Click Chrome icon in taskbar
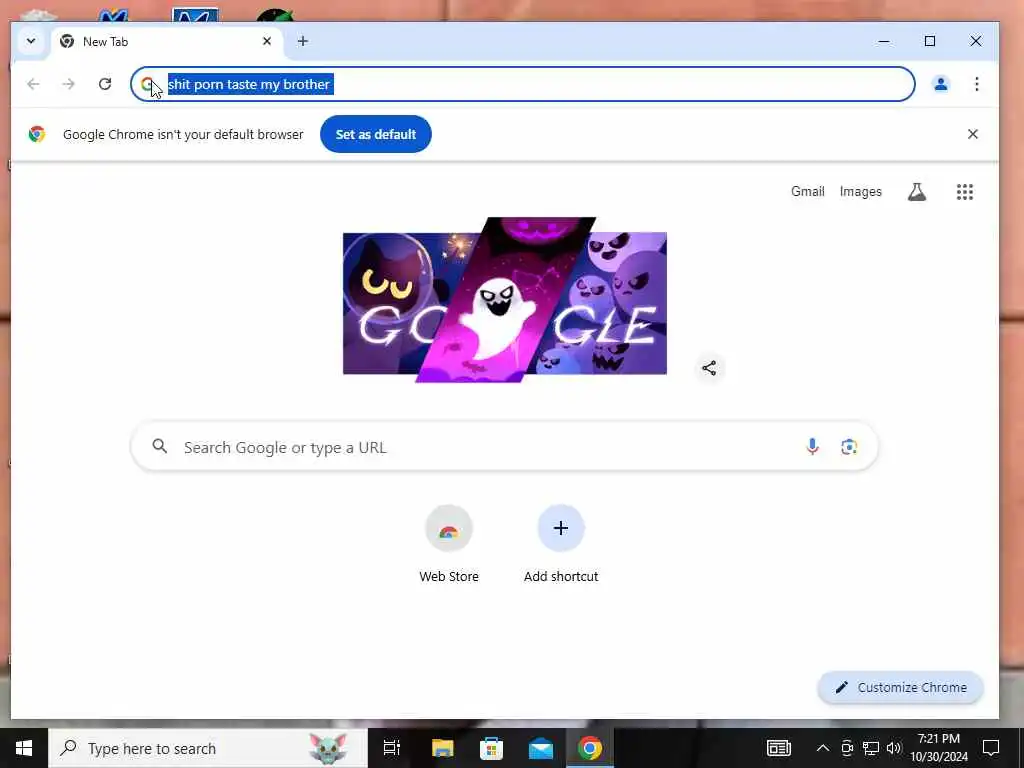1024x768 pixels. [x=590, y=748]
